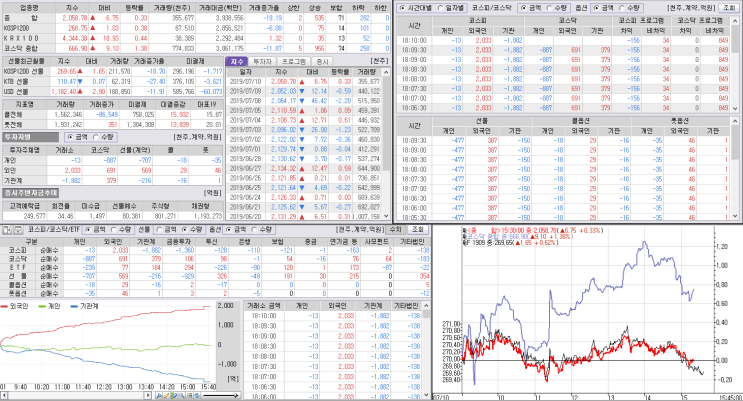Activate the magnifier zoom tool under investor graph
This screenshot has width=743, height=401.
(182, 395)
